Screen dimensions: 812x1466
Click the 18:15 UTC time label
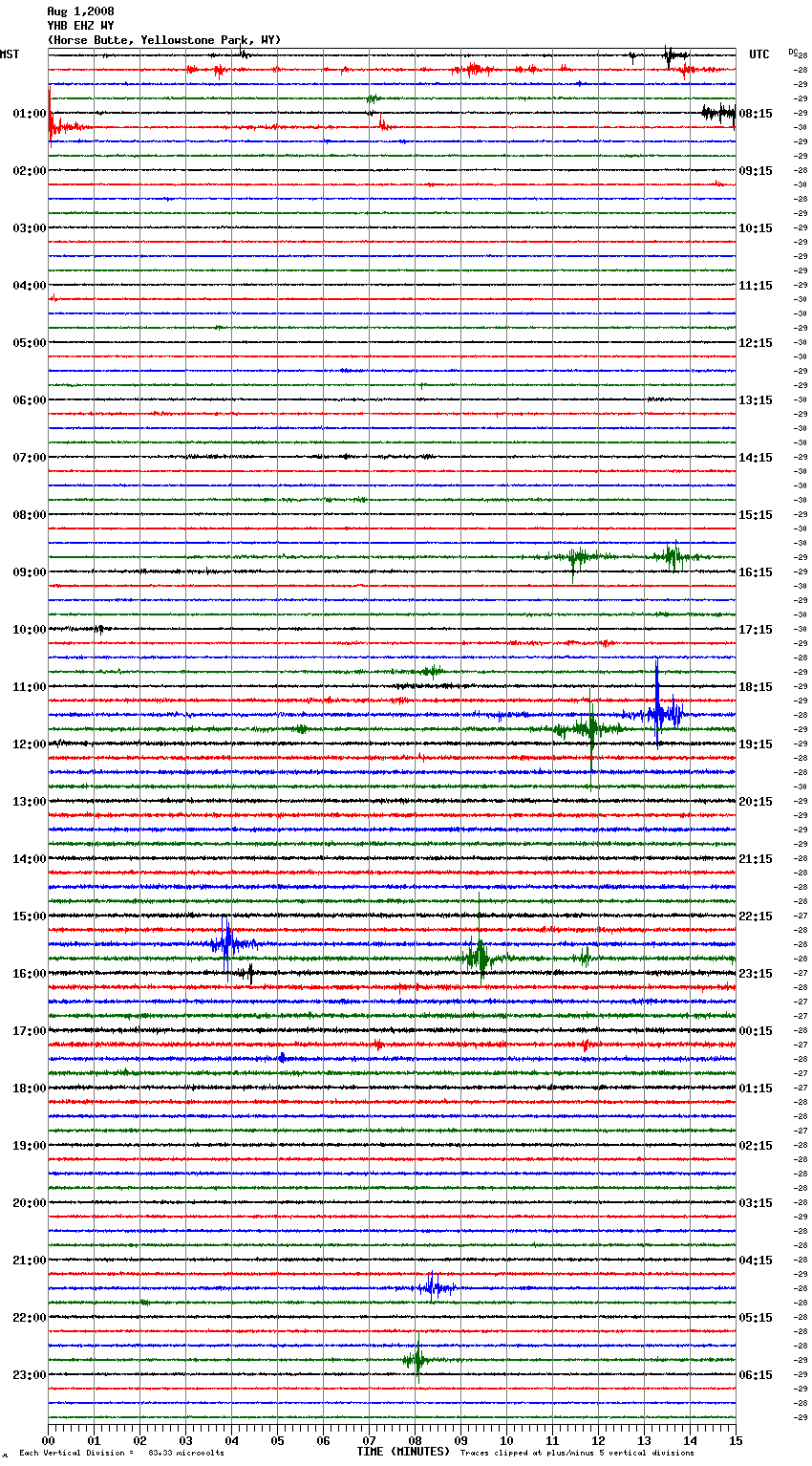756,687
